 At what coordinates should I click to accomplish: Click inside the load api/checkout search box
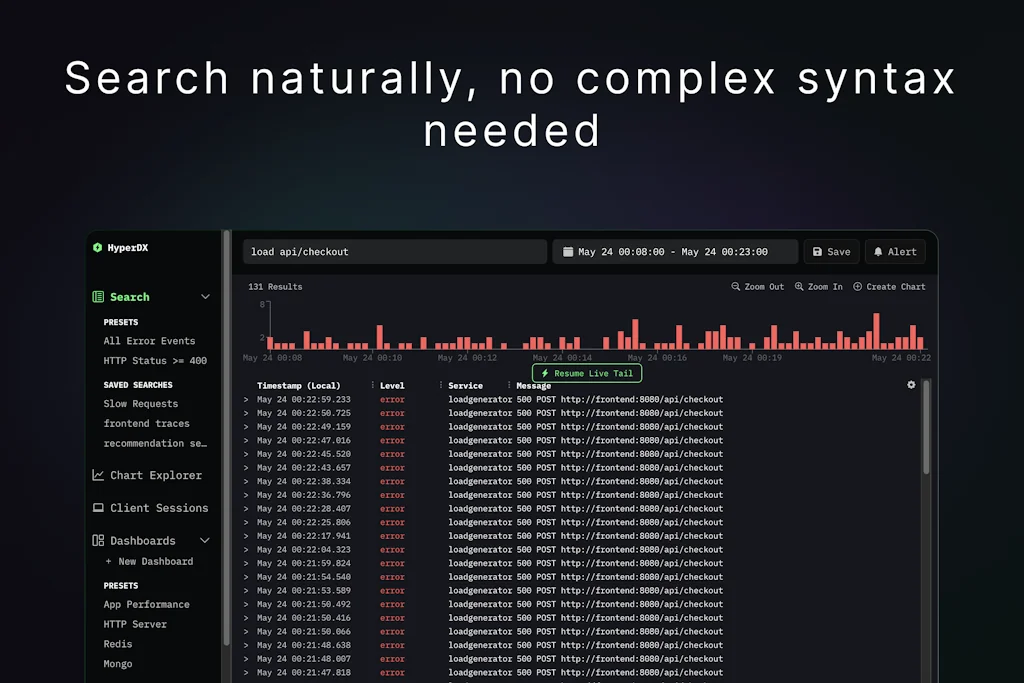coord(394,251)
